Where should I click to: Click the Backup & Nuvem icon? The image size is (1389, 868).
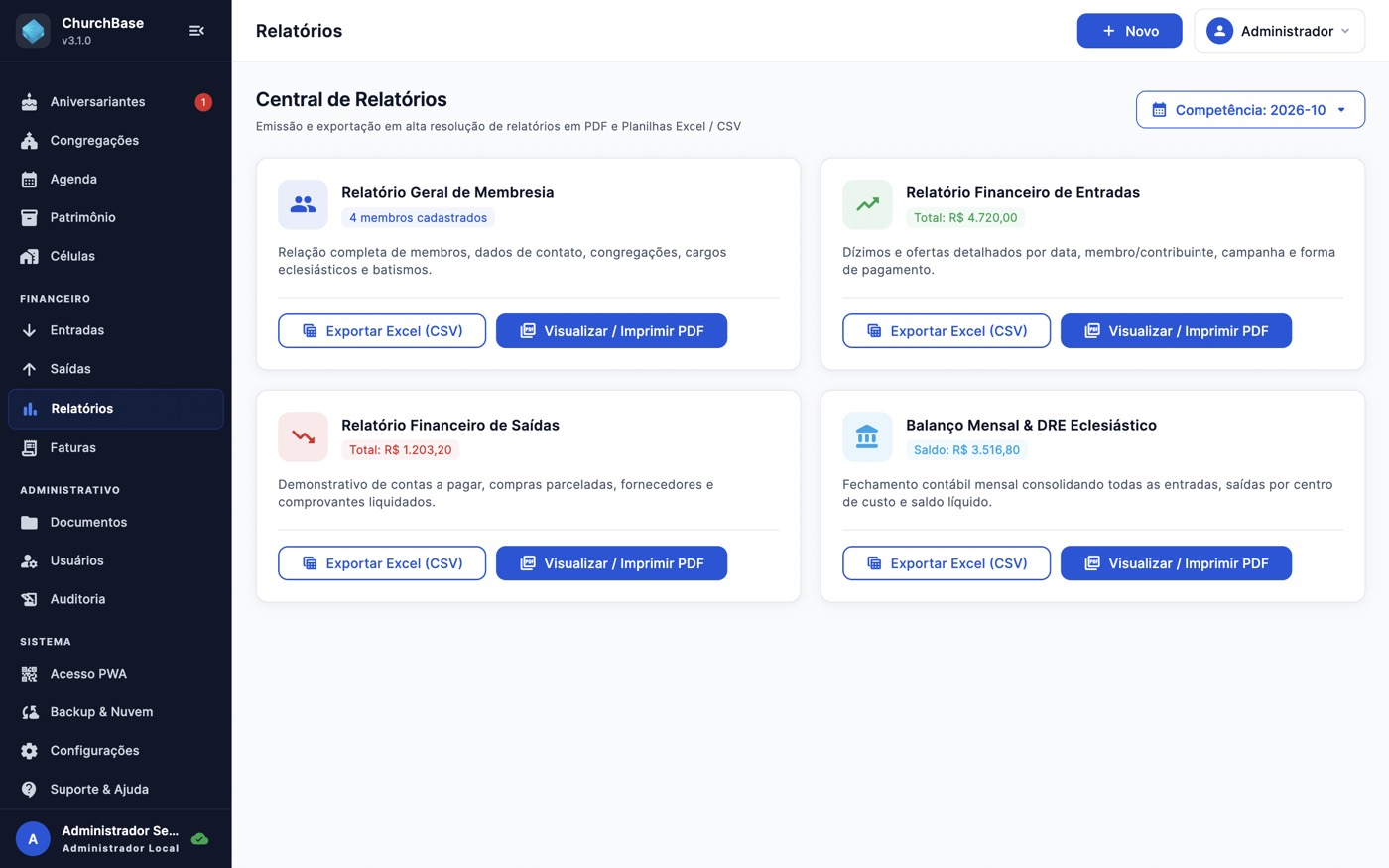30,712
